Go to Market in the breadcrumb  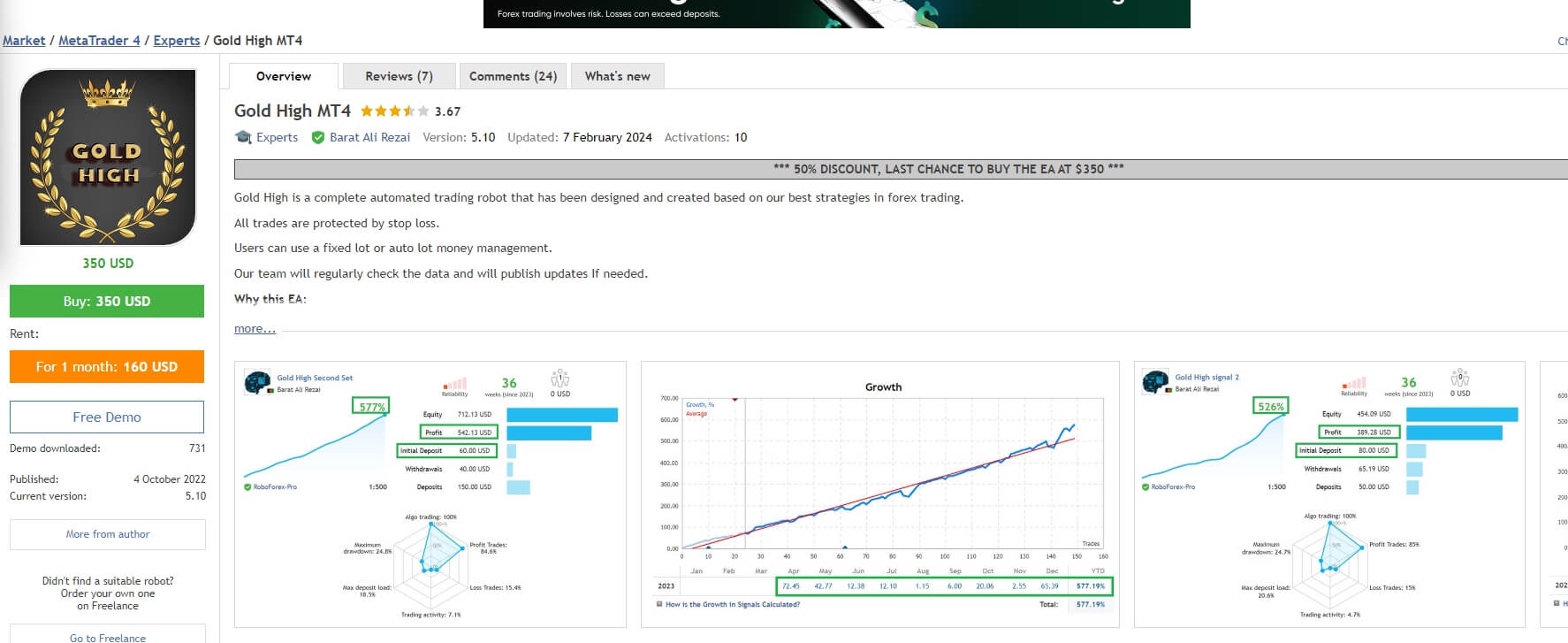(24, 41)
